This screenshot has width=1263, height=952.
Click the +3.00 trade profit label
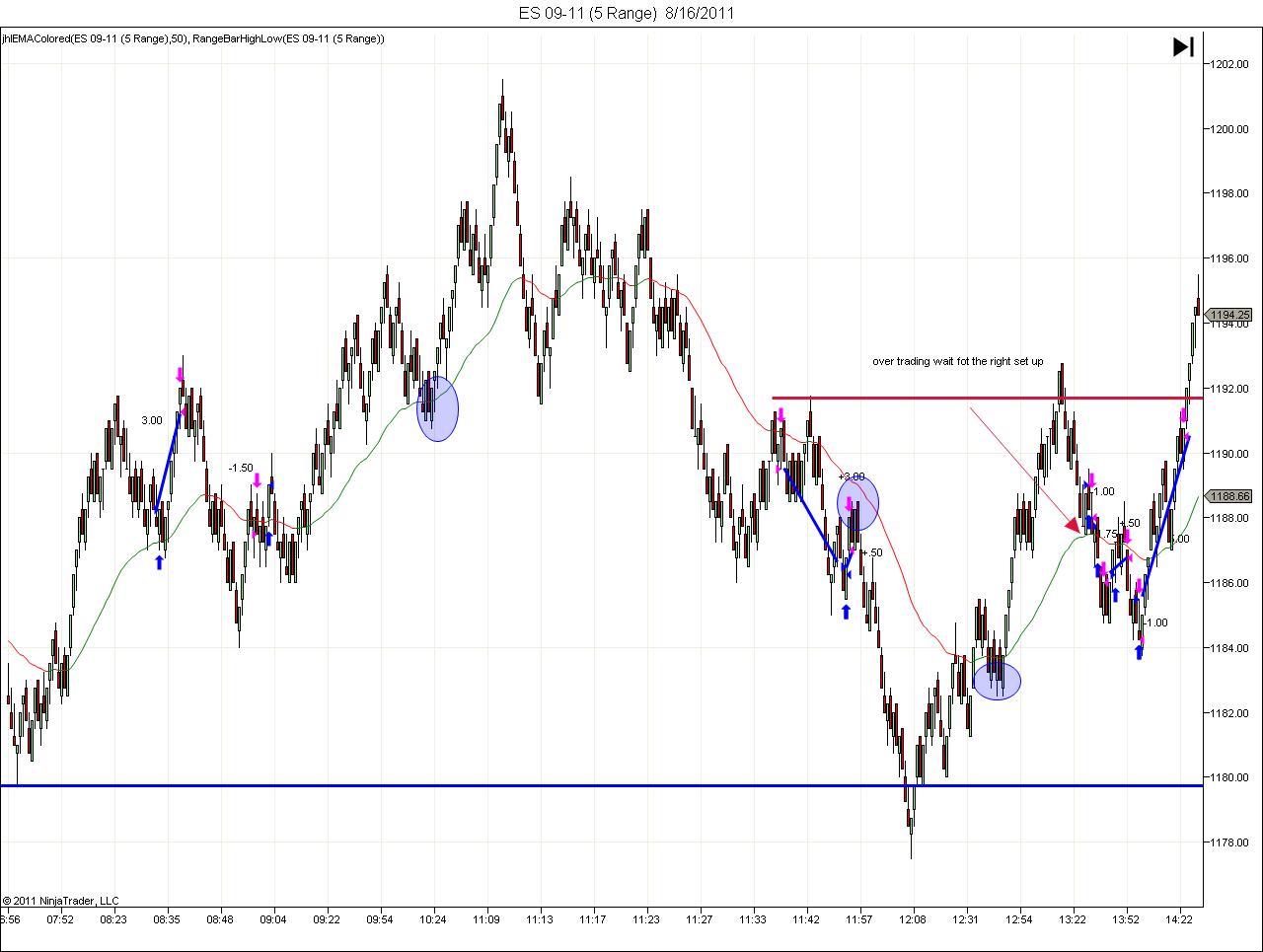point(852,476)
